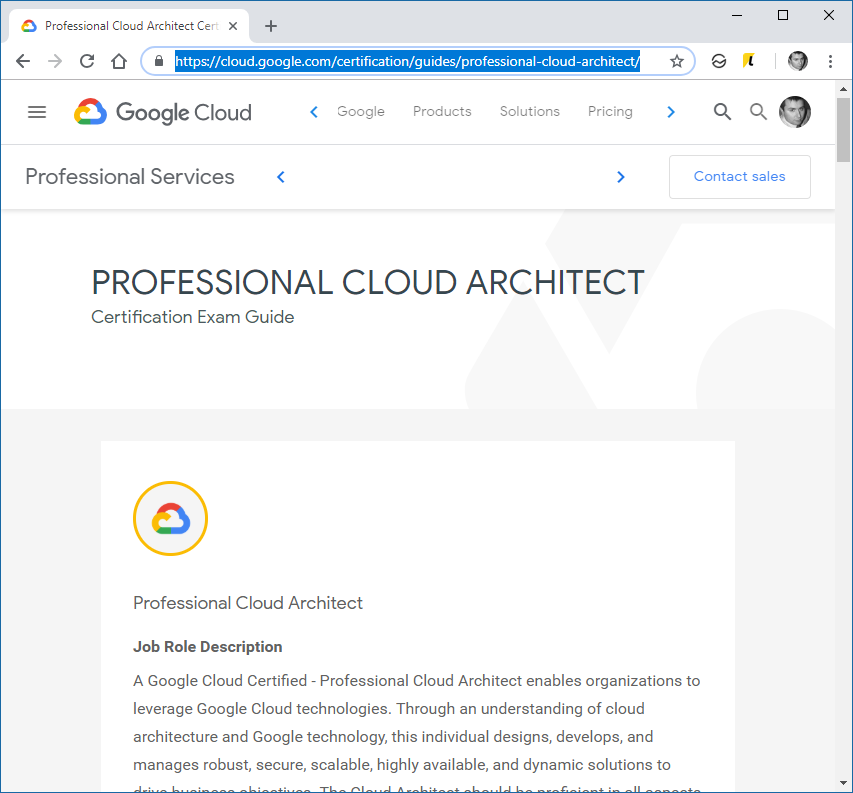View site security lock info

pos(159,61)
